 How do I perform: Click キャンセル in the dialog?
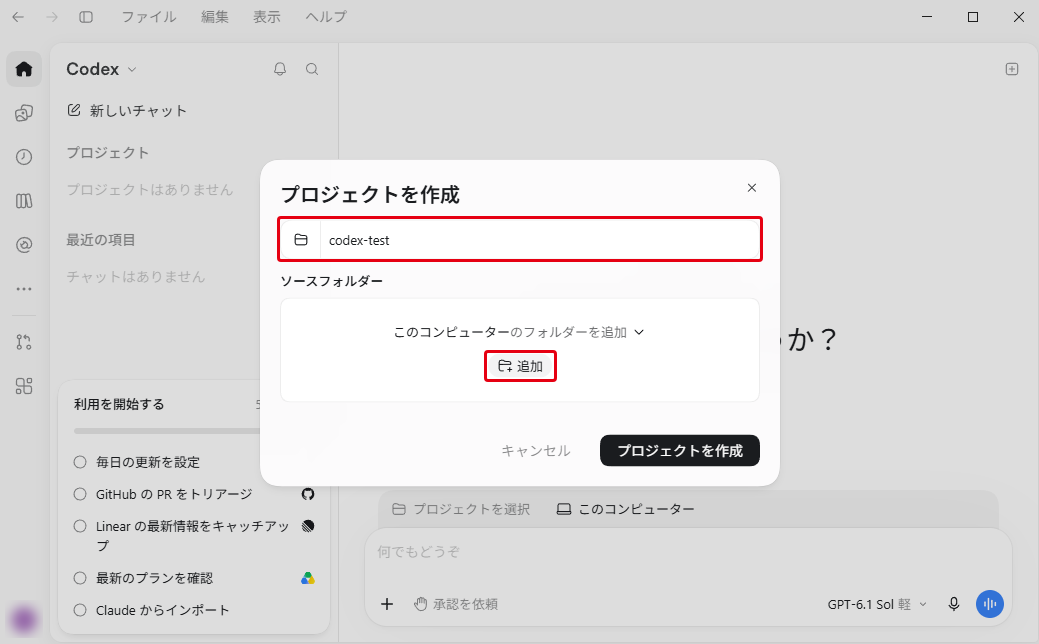click(535, 451)
